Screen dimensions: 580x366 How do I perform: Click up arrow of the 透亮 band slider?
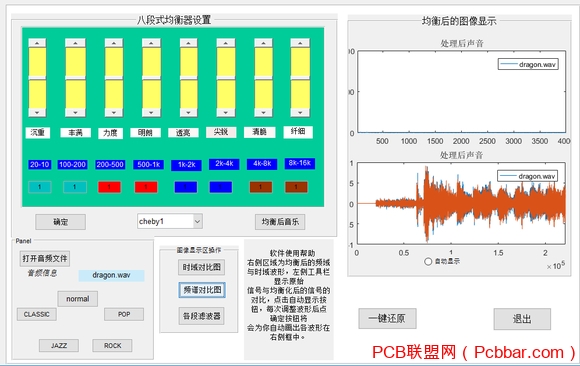pyautogui.click(x=189, y=43)
